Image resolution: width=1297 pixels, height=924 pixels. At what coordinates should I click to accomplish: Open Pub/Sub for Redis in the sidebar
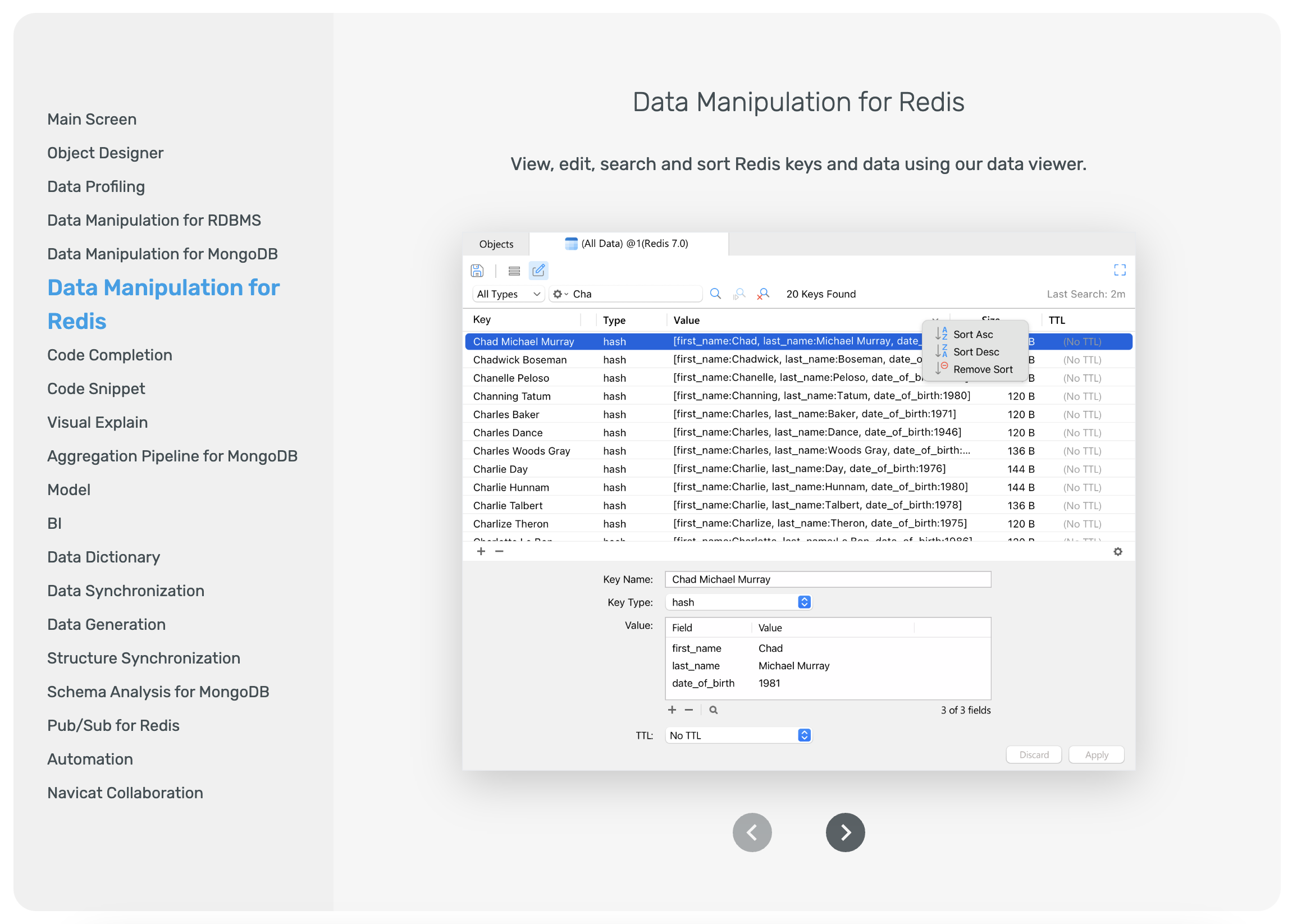[x=113, y=725]
